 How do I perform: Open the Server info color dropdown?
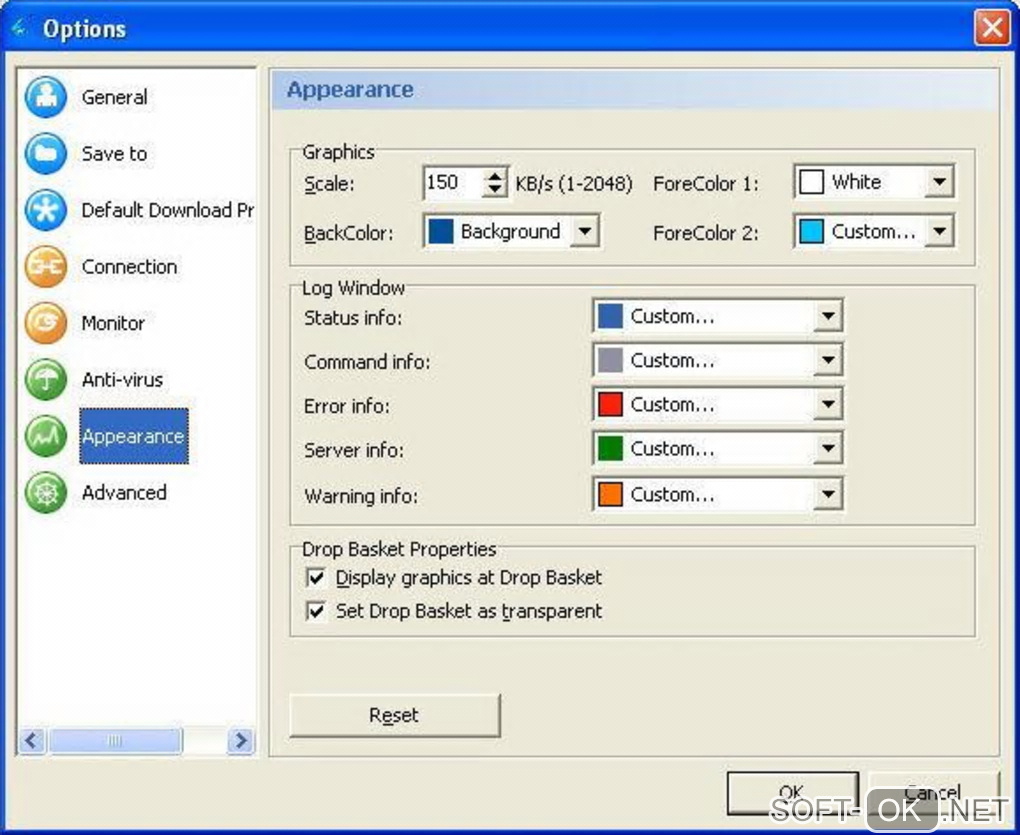point(827,448)
